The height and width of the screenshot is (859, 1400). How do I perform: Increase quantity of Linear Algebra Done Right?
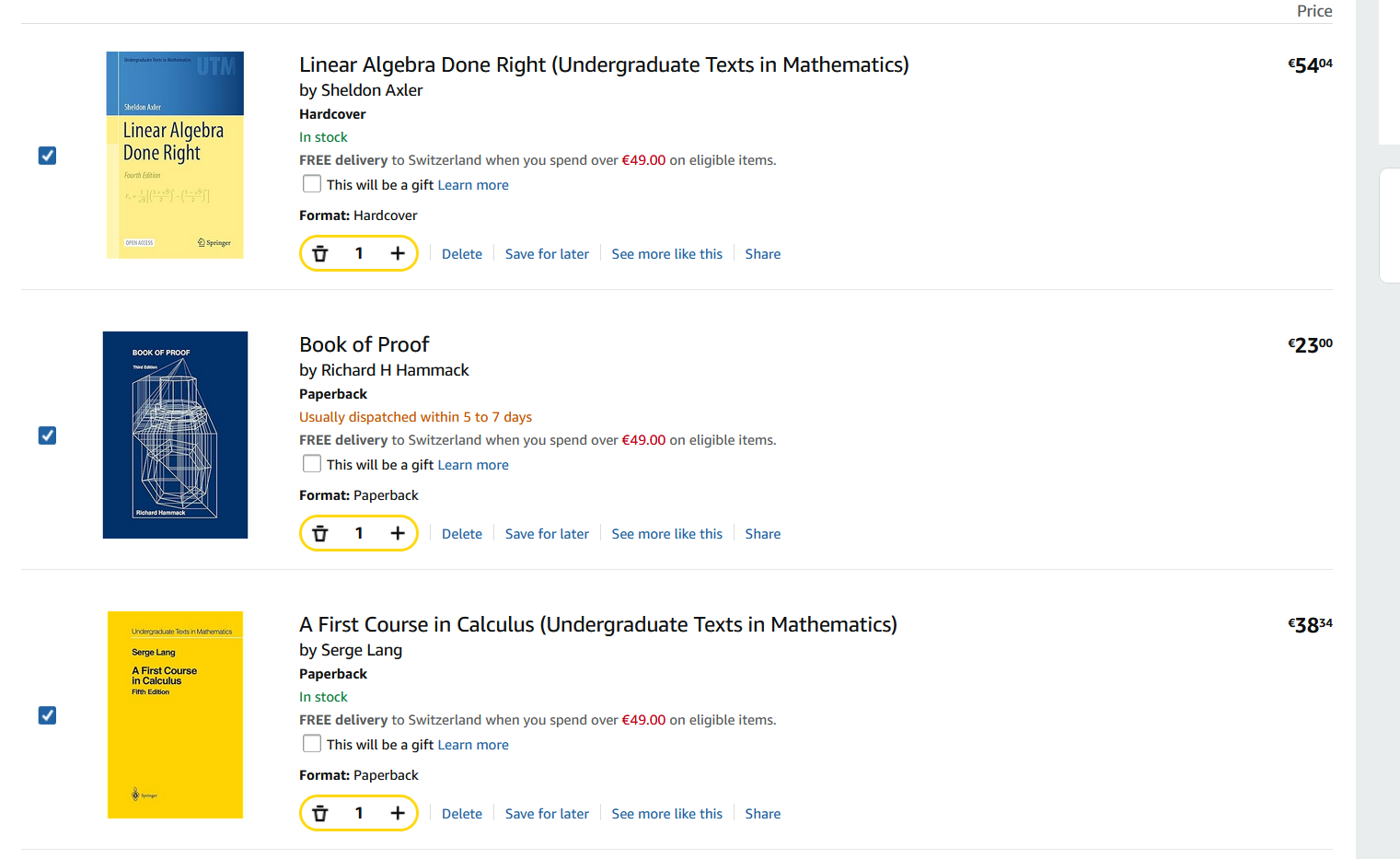coord(398,253)
